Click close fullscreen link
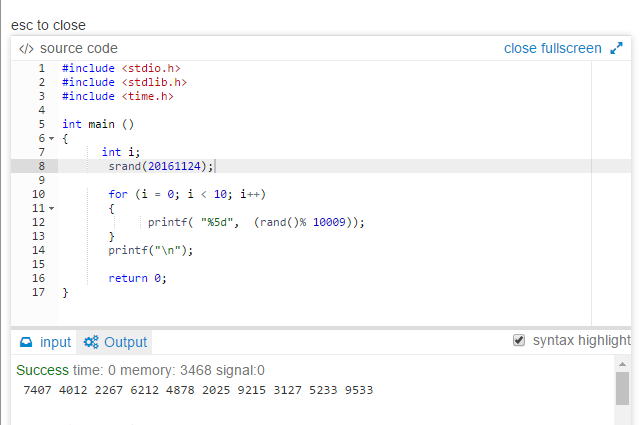Screen dimensions: 643x425 click(552, 48)
